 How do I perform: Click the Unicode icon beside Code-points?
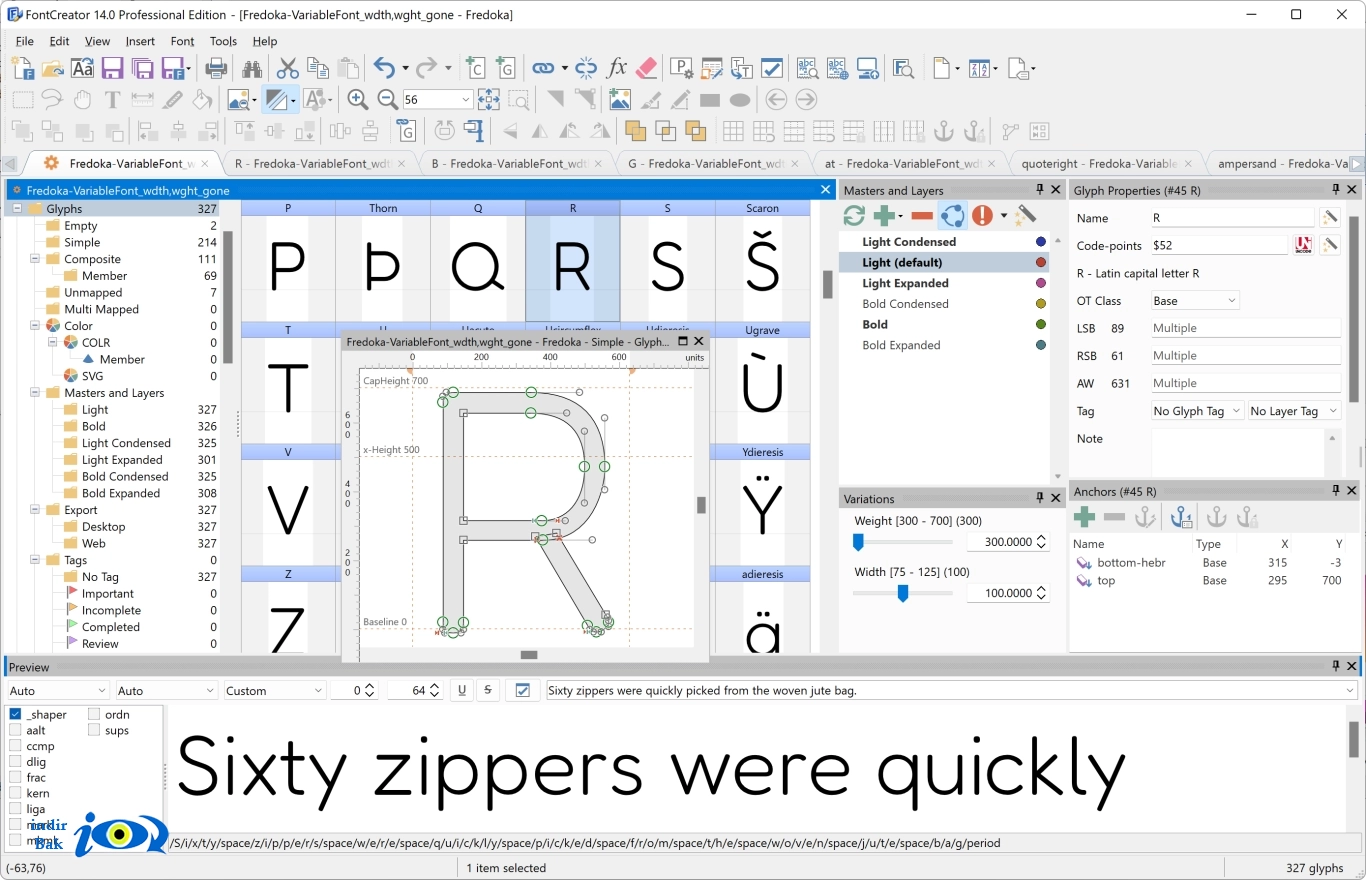tap(1303, 245)
